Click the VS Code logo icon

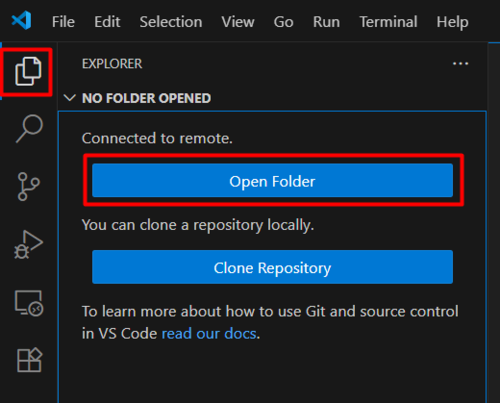point(22,21)
